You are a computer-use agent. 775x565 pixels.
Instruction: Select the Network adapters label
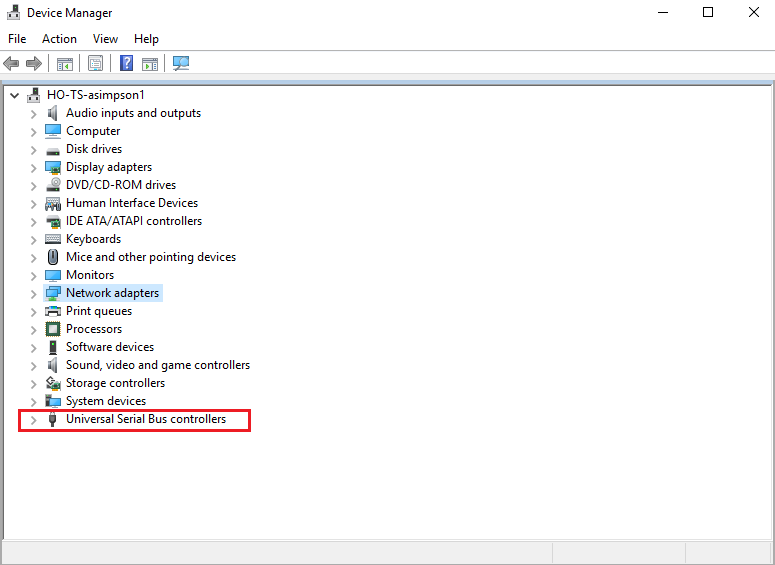point(112,293)
